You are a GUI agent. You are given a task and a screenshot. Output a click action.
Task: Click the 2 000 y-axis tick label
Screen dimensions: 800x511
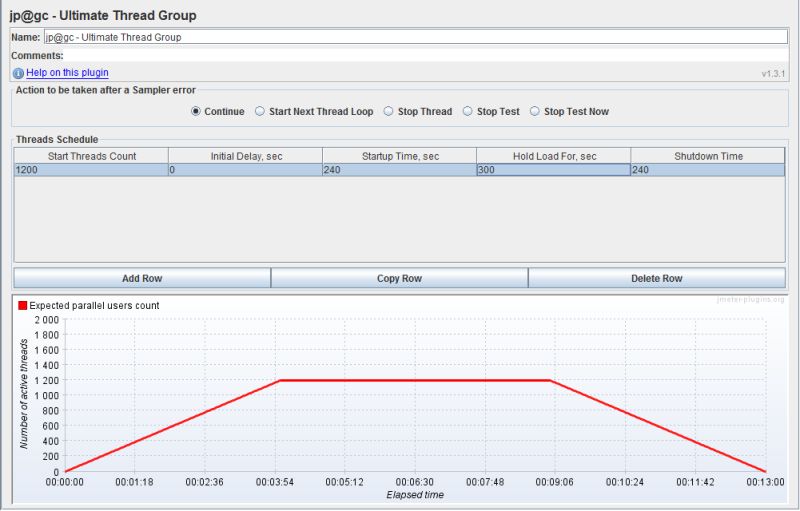click(x=46, y=320)
